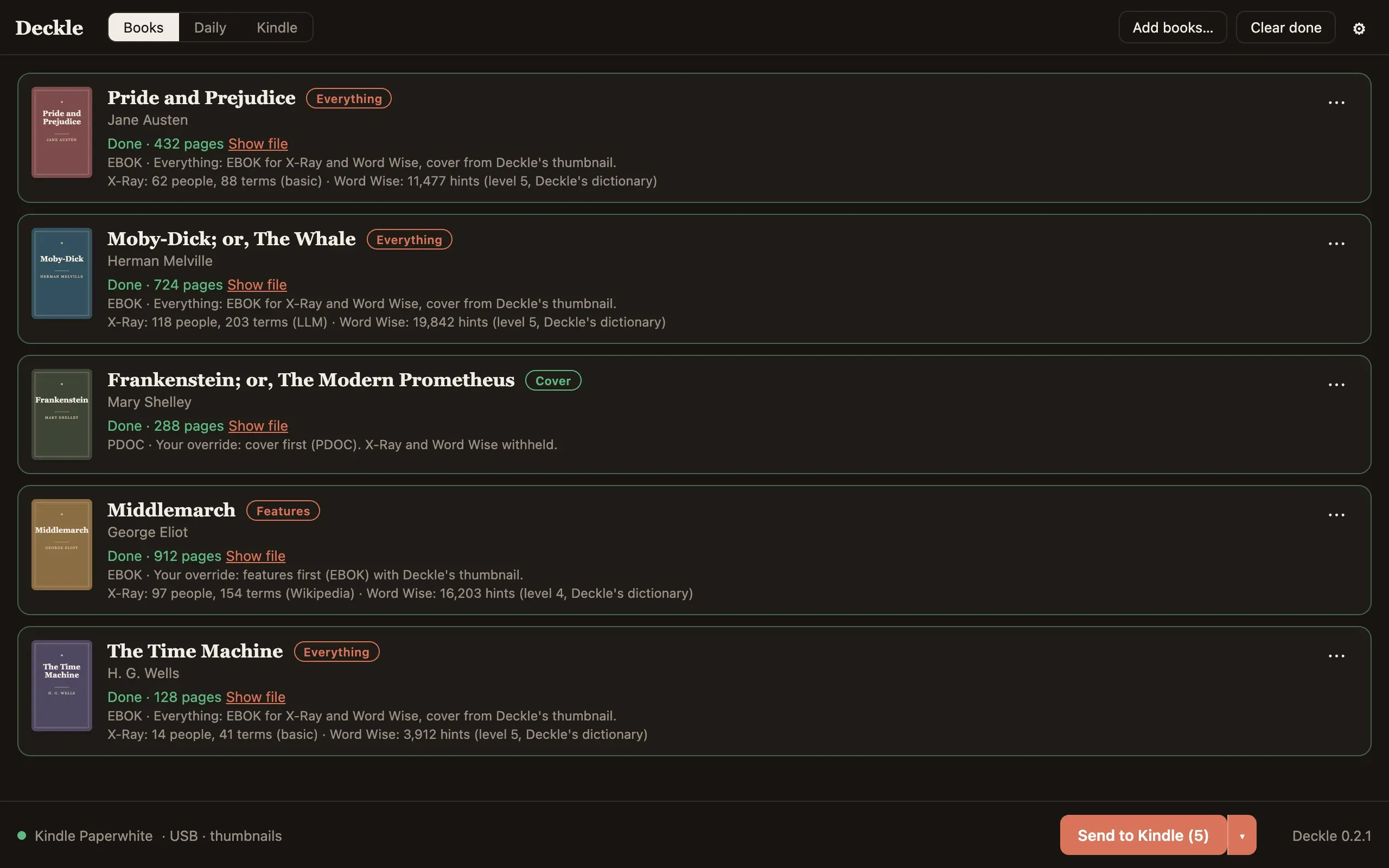The width and height of the screenshot is (1389, 868).
Task: Click author name Mary Shelley
Action: click(149, 403)
